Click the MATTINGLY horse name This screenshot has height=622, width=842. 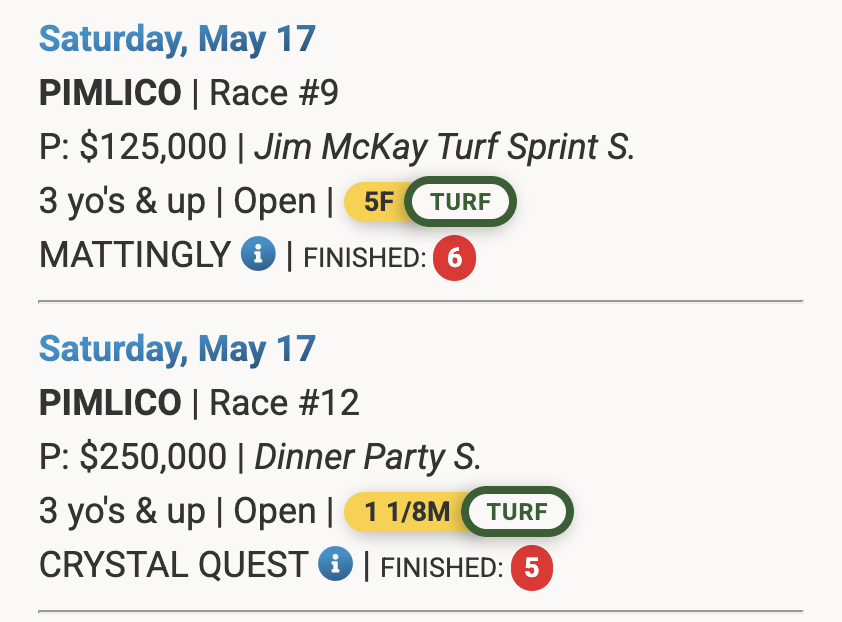(x=135, y=256)
